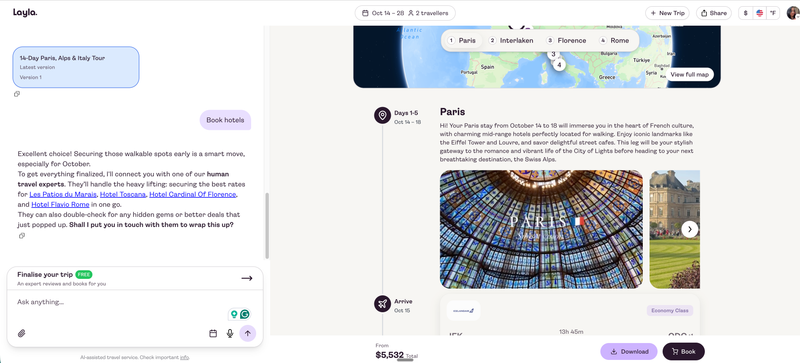Screen dimensions: 800x363
Task: Click map marker number 3
Action: [x=553, y=54]
